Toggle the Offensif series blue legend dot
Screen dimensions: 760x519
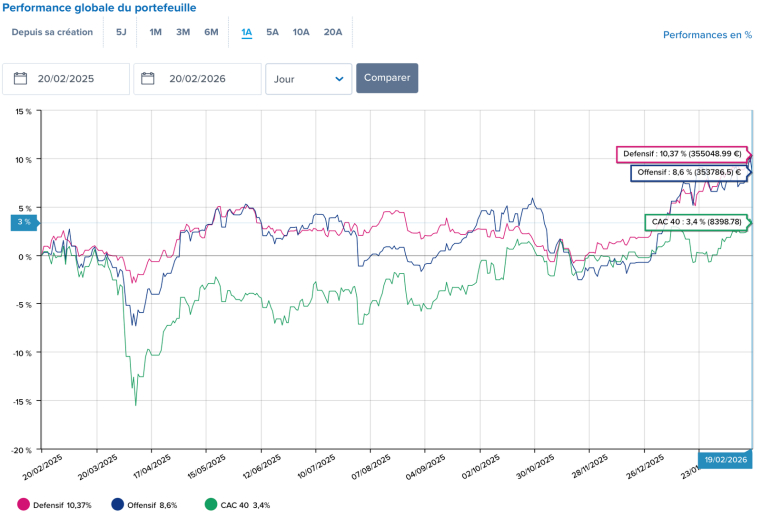point(118,505)
